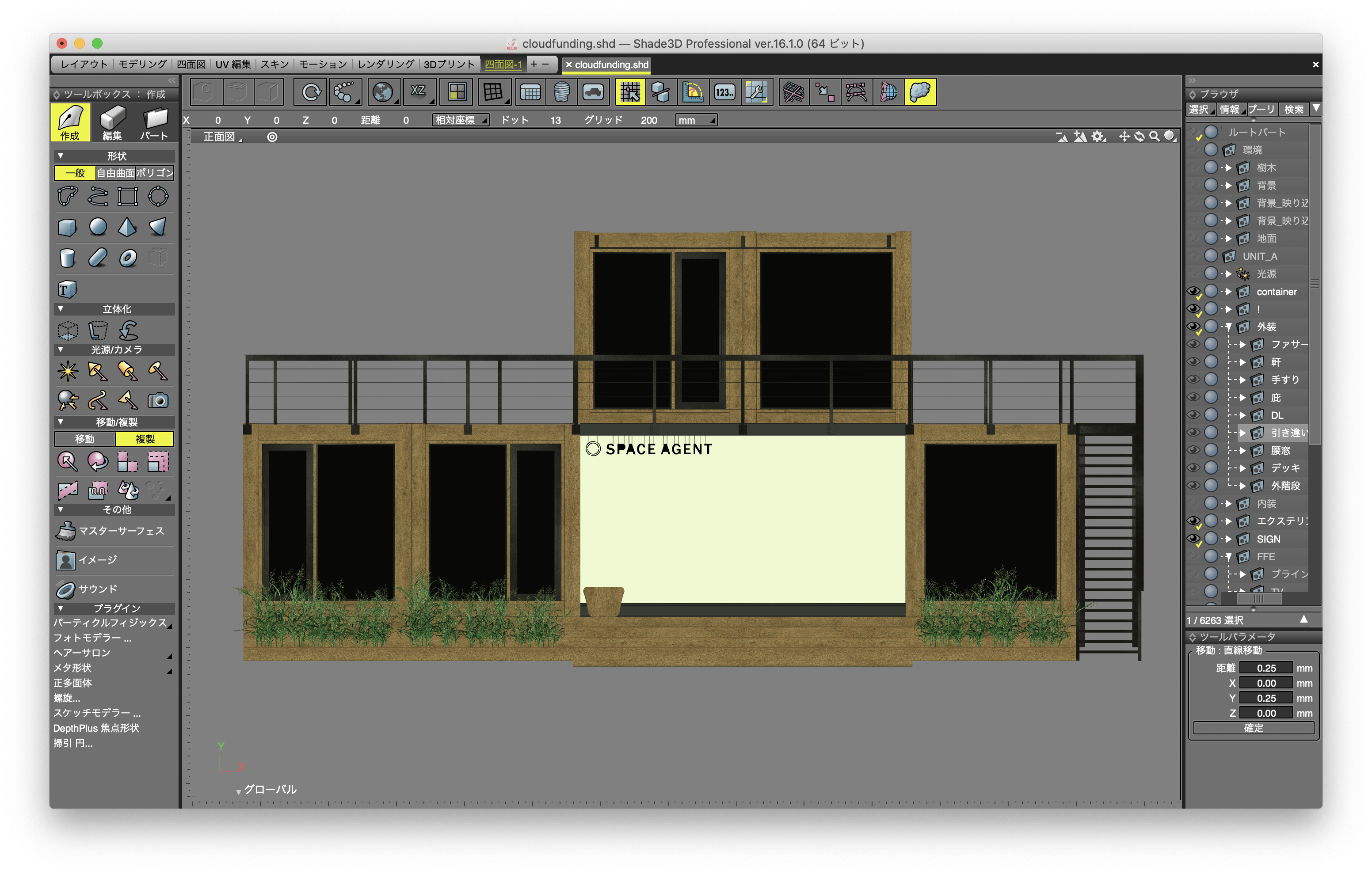Switch to the UV 編集 tab

[x=233, y=65]
